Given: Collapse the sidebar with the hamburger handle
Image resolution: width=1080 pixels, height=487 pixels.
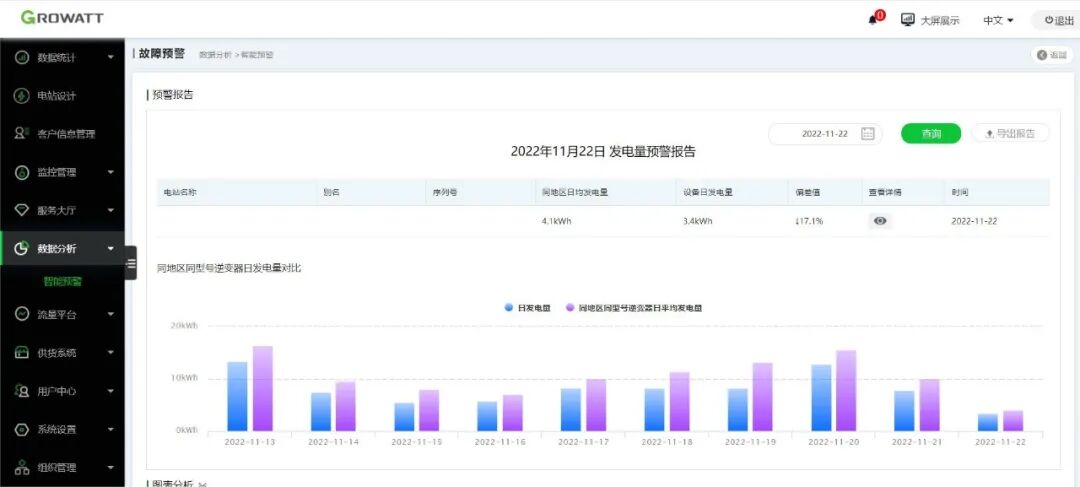Looking at the screenshot, I should [131, 263].
